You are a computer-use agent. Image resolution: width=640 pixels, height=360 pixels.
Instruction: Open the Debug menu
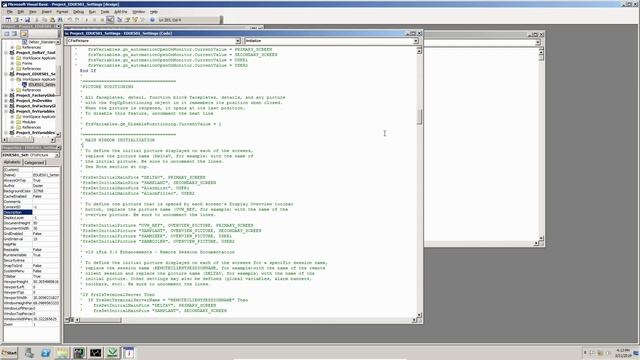[x=78, y=12]
